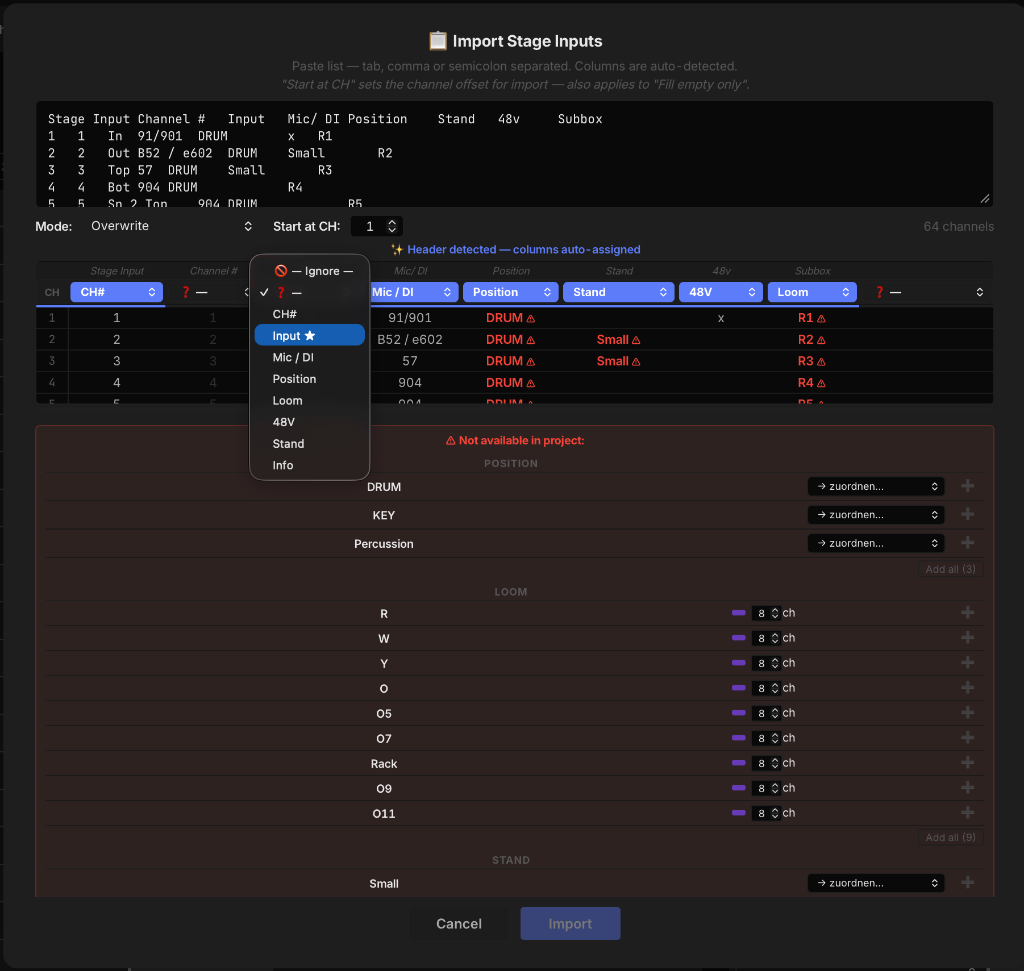Open the Stand column assignment dropdown
1024x971 pixels.
618,292
